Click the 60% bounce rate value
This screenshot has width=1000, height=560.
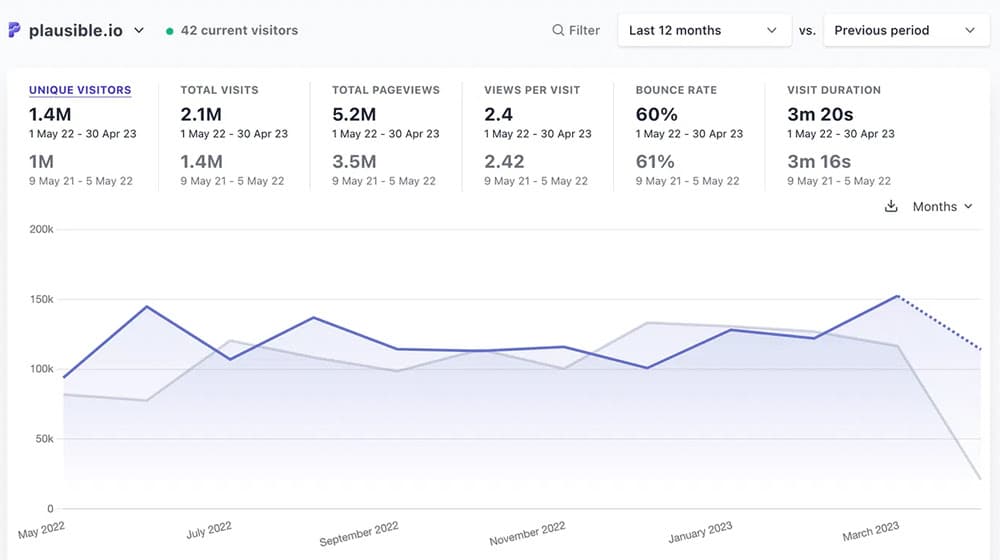tap(656, 114)
